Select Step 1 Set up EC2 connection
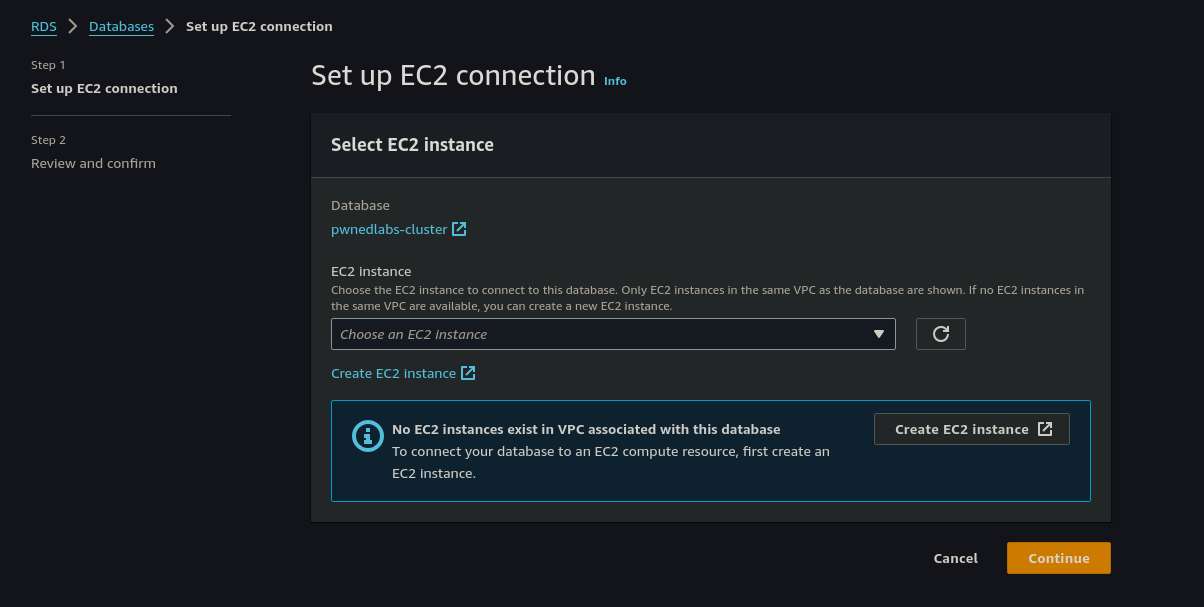 104,88
